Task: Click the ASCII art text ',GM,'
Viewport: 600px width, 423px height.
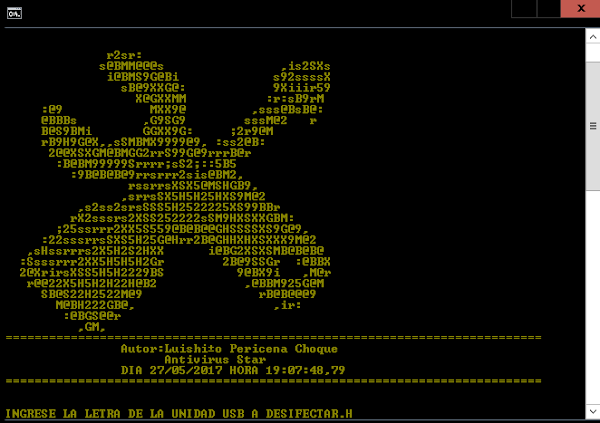Action: pyautogui.click(x=92, y=327)
